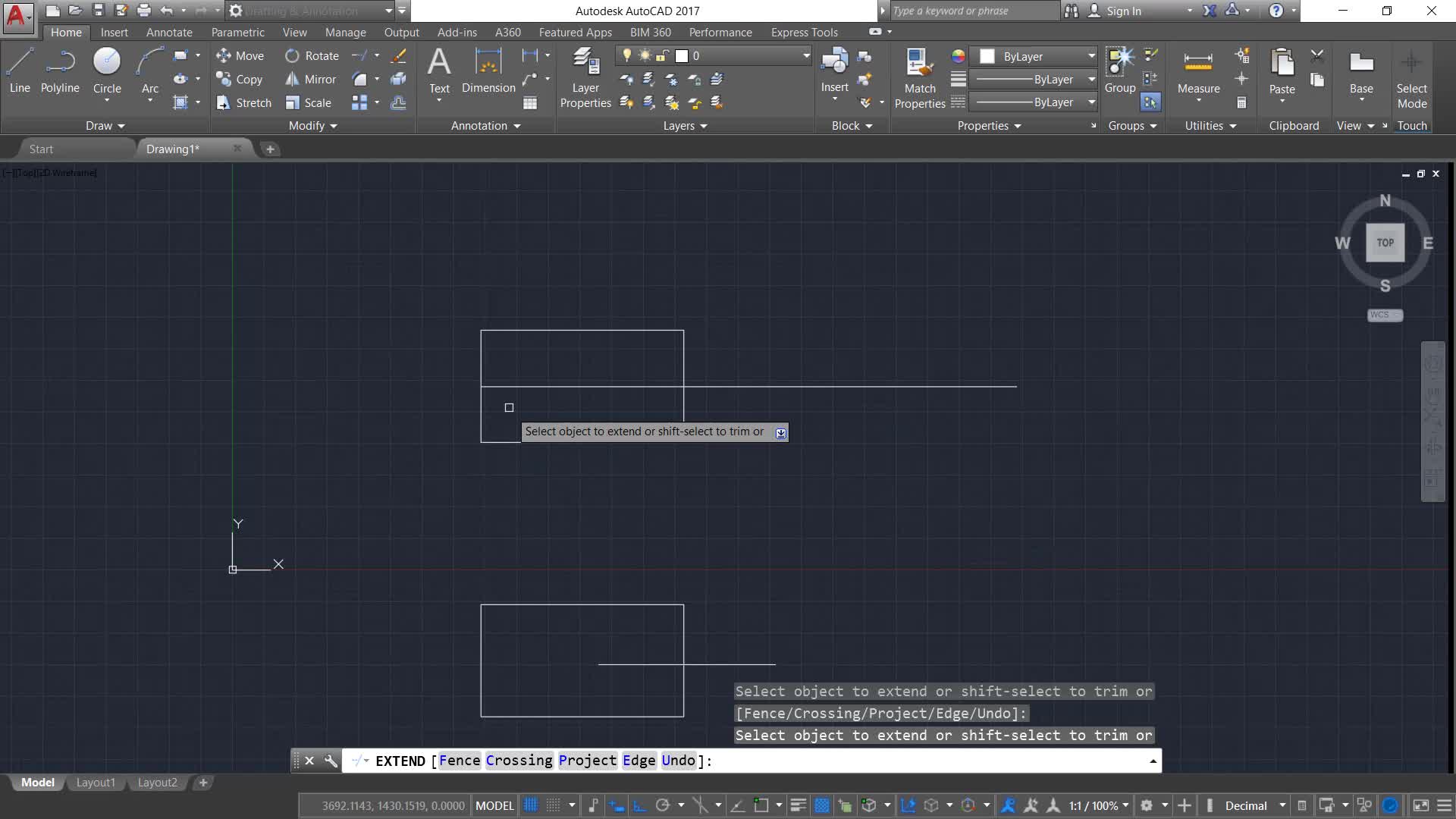Viewport: 1456px width, 819px height.
Task: Switch to the Annotate ribbon tab
Action: coord(169,32)
